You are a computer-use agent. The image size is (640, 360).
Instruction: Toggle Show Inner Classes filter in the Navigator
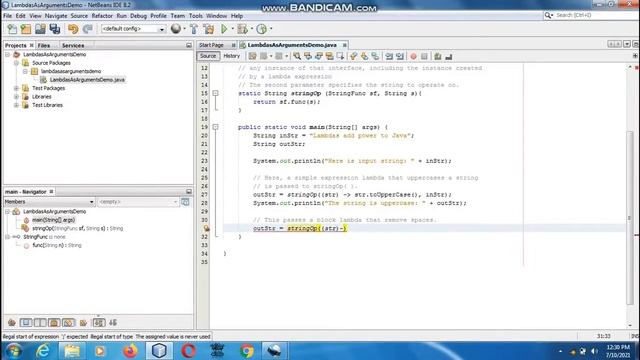[69, 323]
